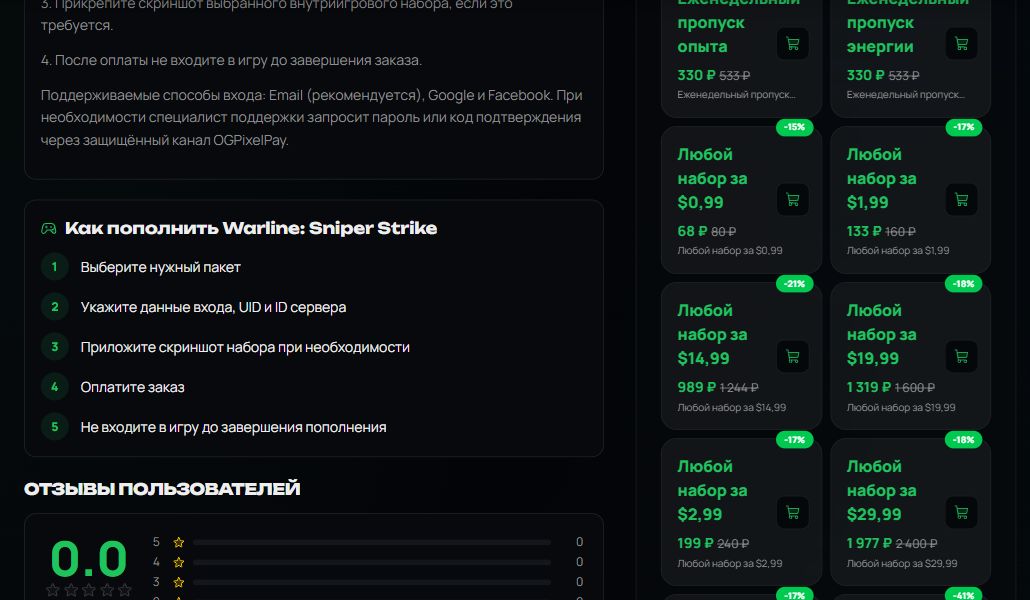Add Еженедельный пропуск опыта to cart

[x=793, y=44]
